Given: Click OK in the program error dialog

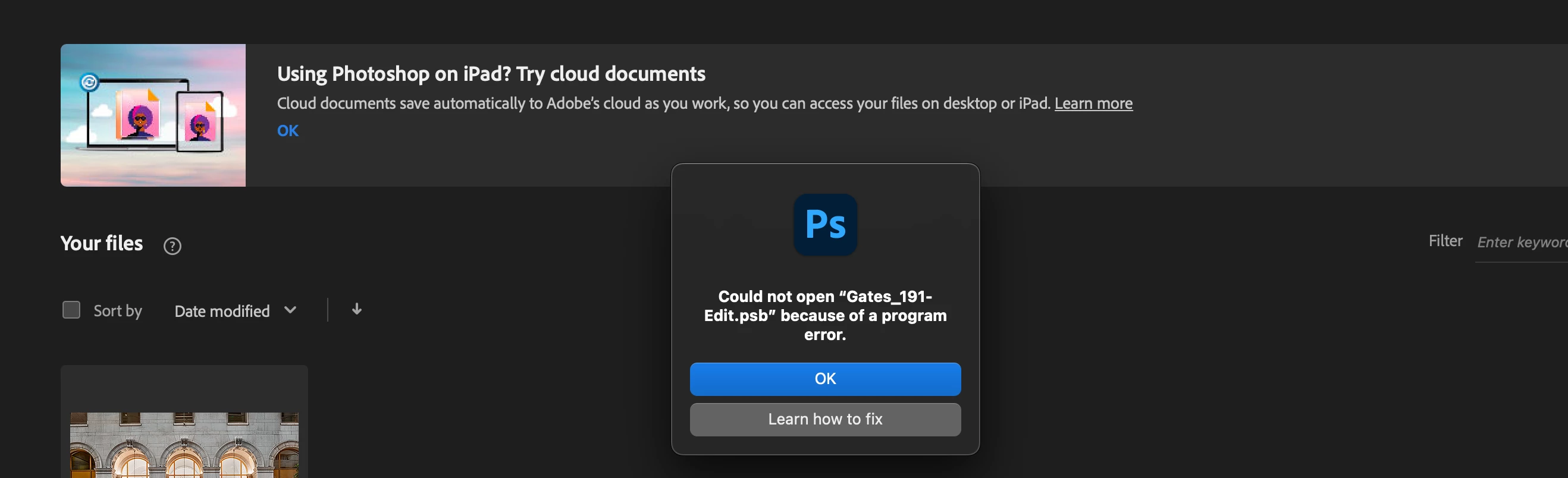Looking at the screenshot, I should (825, 379).
